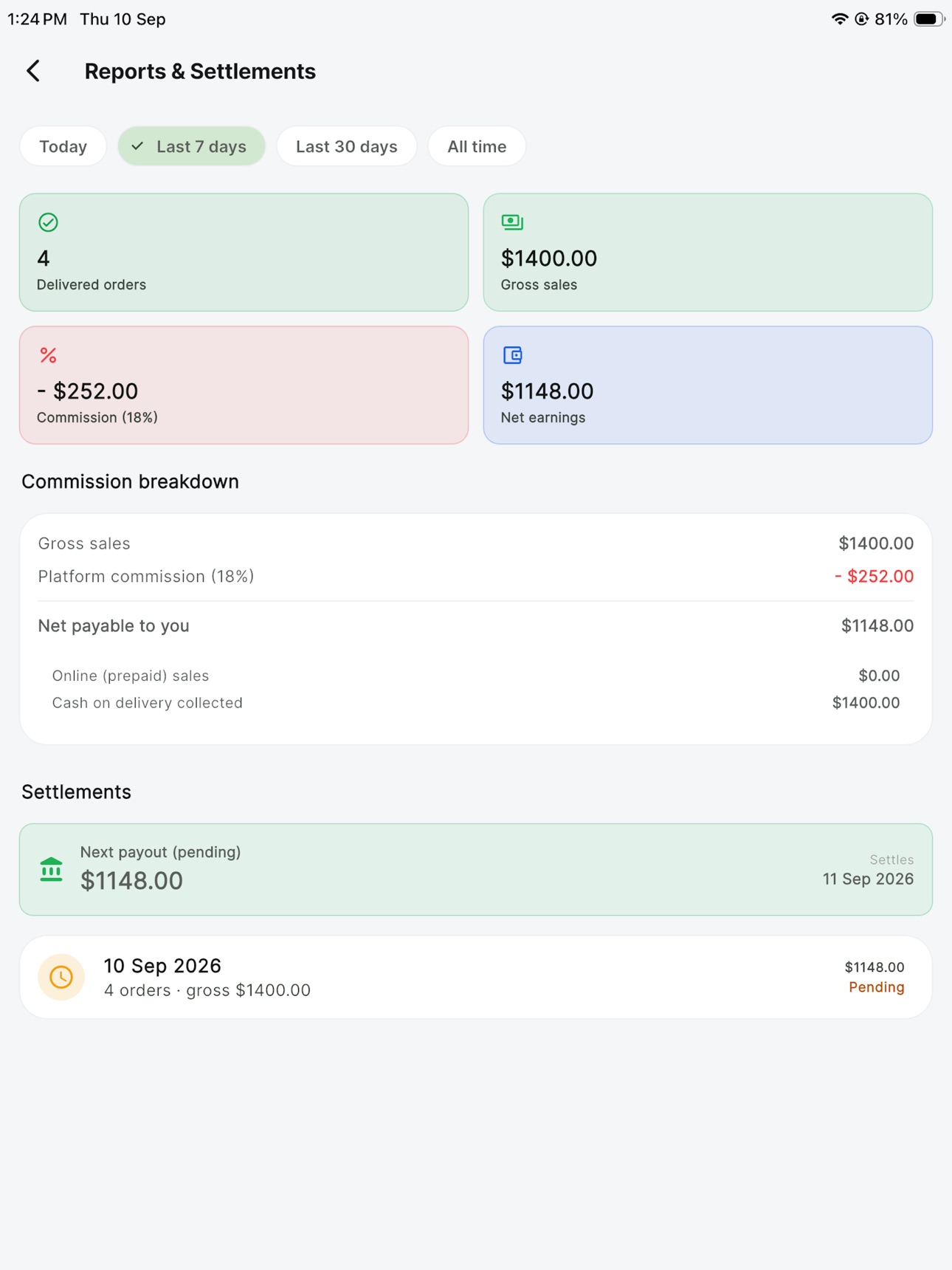Screen dimensions: 952x1270
Task: Open the Net earnings card
Action: coord(708,385)
